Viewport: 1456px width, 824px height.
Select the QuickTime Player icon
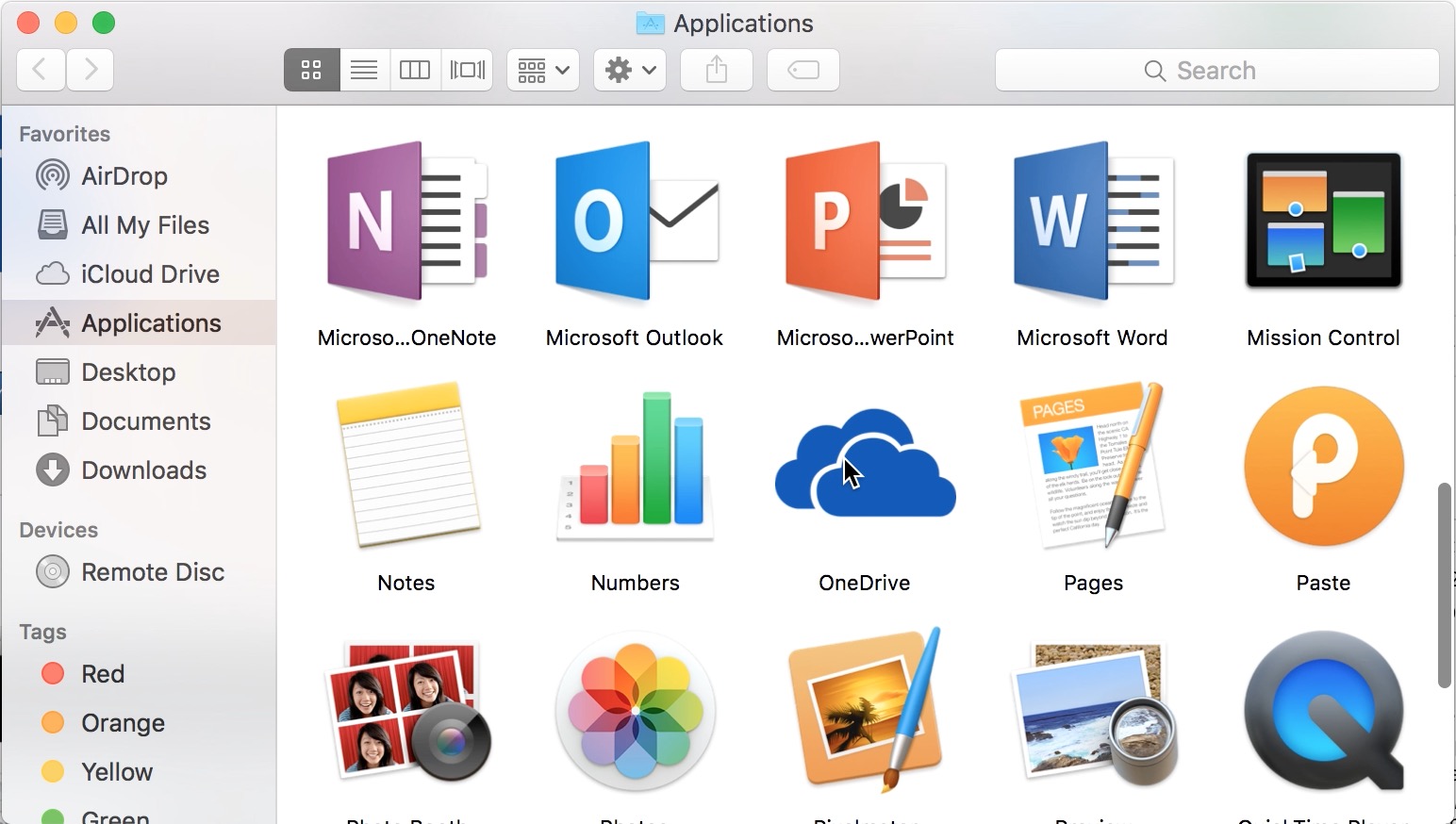click(1323, 711)
